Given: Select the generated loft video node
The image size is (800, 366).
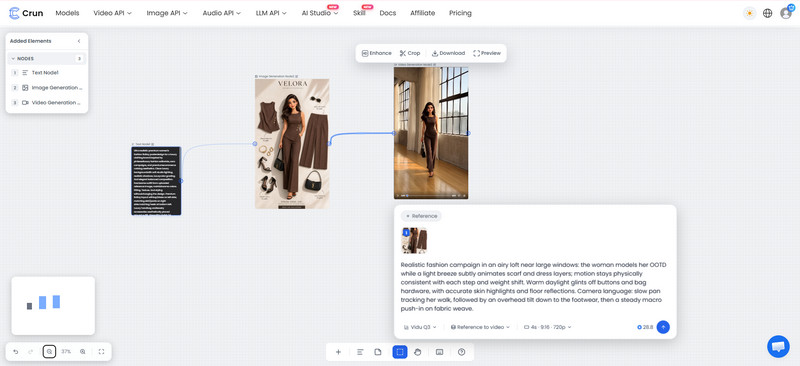Looking at the screenshot, I should (x=431, y=133).
